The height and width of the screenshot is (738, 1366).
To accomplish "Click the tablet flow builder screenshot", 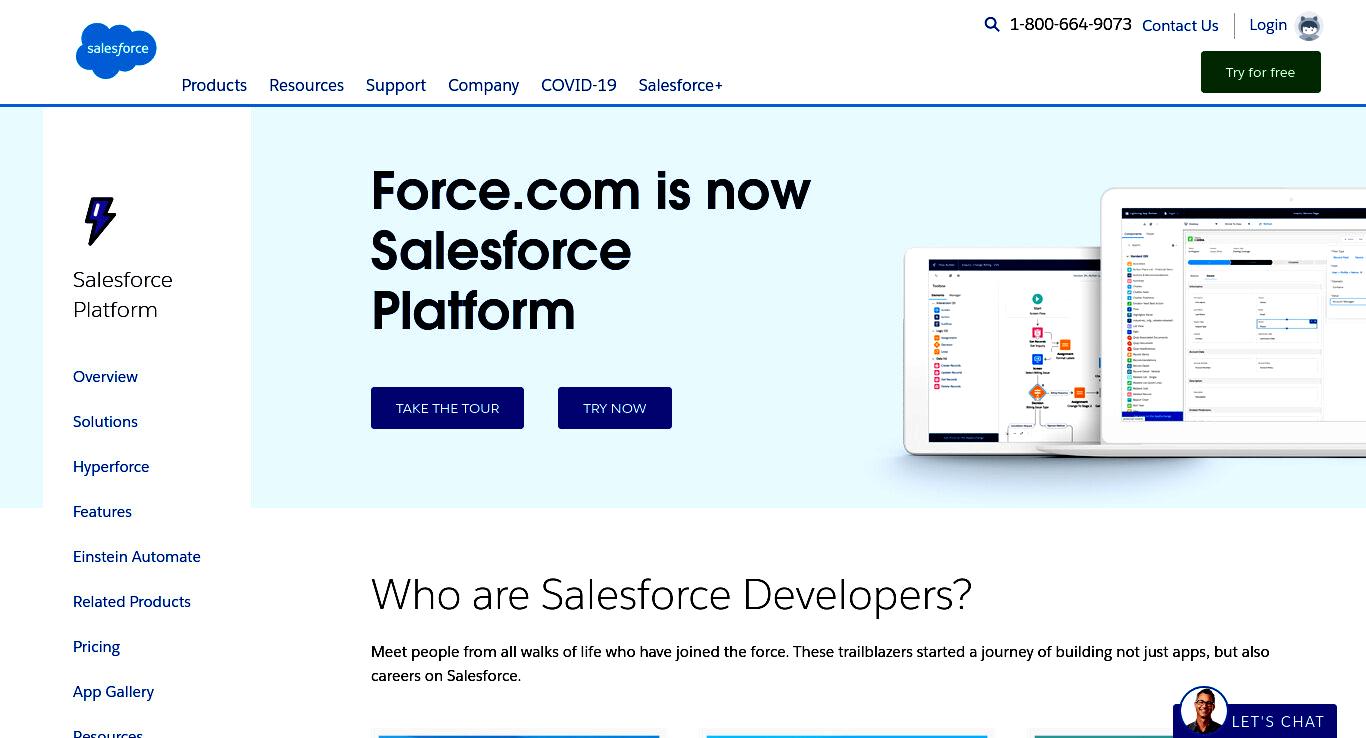I will pos(1003,352).
